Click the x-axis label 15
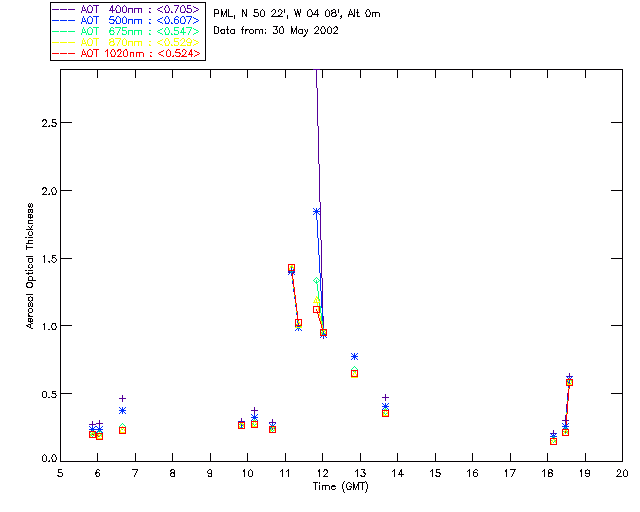The height and width of the screenshot is (512, 640). 435,473
